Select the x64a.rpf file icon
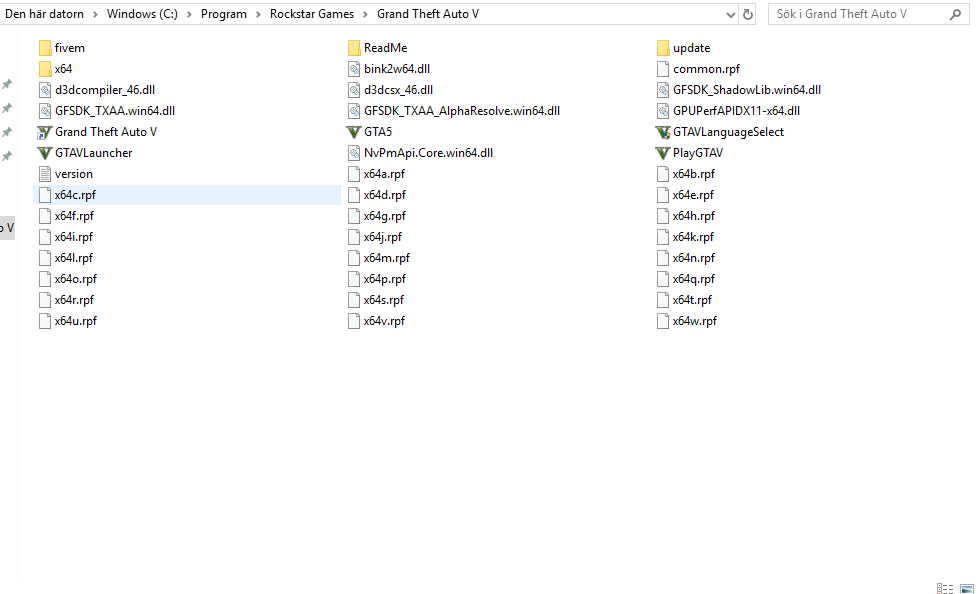The width and height of the screenshot is (978, 594). point(354,174)
